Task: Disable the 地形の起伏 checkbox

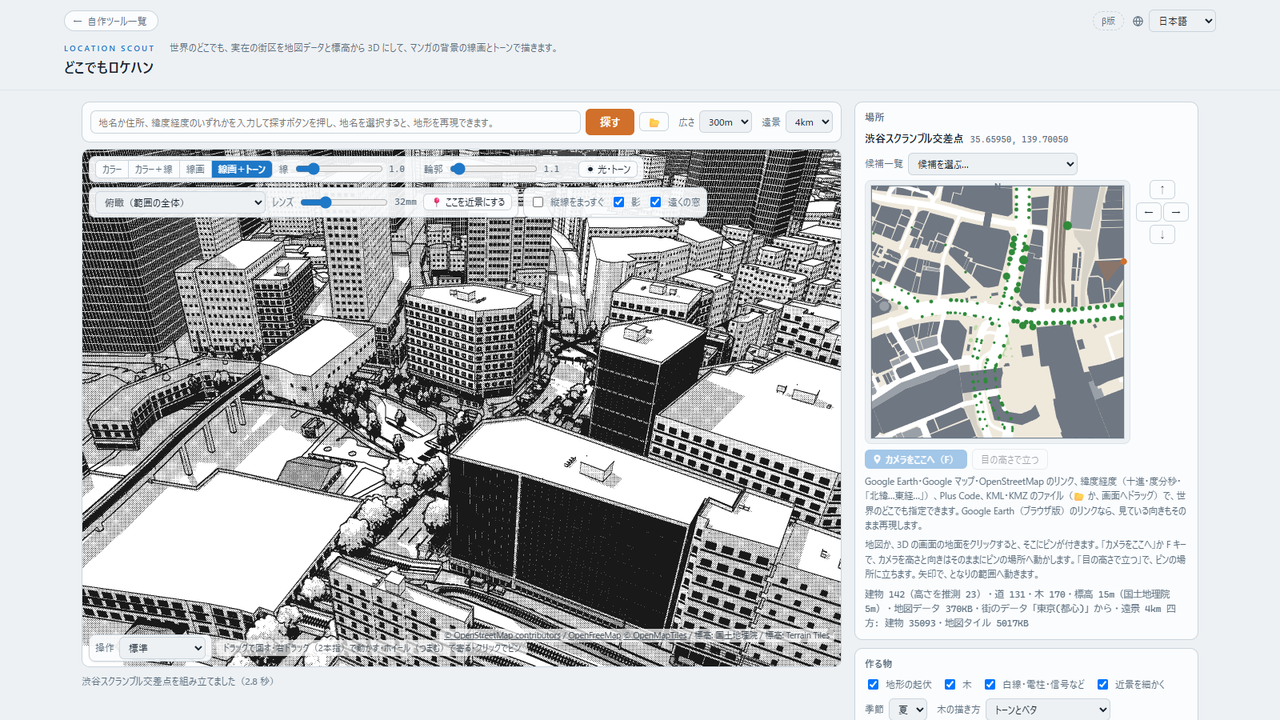Action: pos(873,684)
